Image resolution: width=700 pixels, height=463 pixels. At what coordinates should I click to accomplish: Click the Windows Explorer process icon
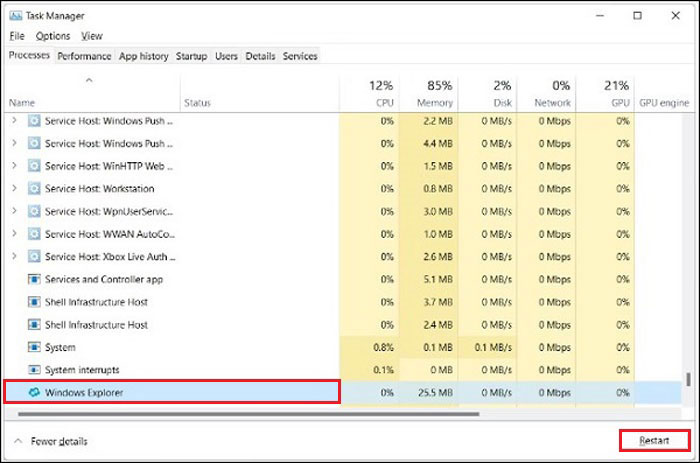tap(34, 392)
